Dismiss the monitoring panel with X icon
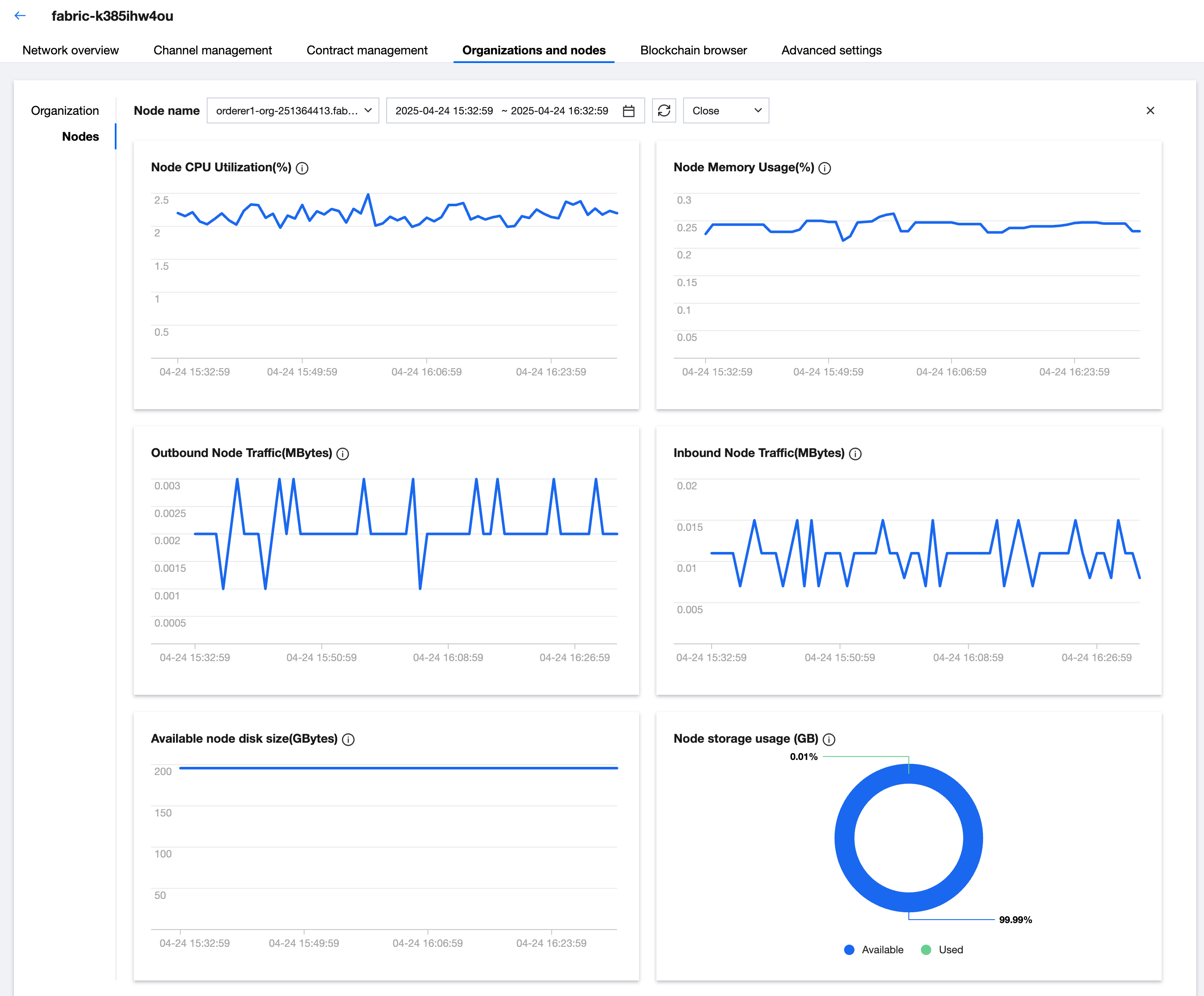1204x996 pixels. coord(1150,110)
